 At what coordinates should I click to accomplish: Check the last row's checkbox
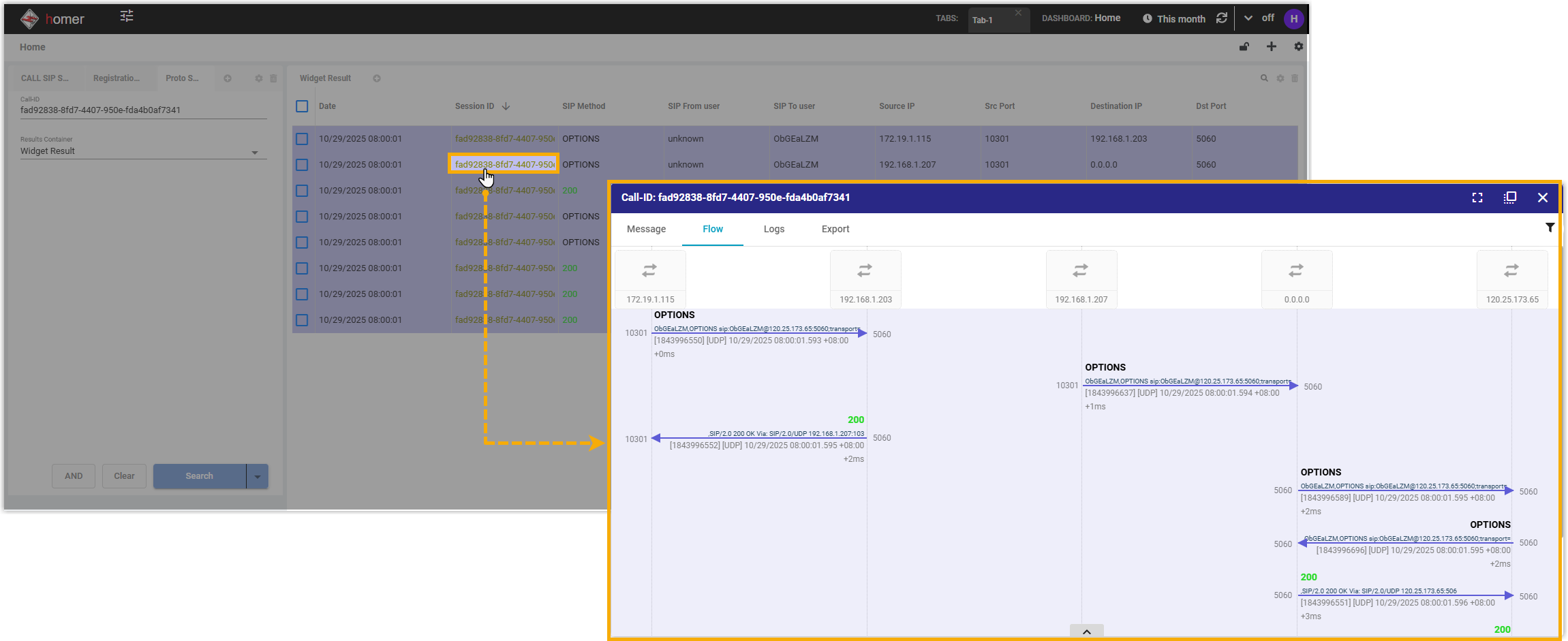(302, 320)
